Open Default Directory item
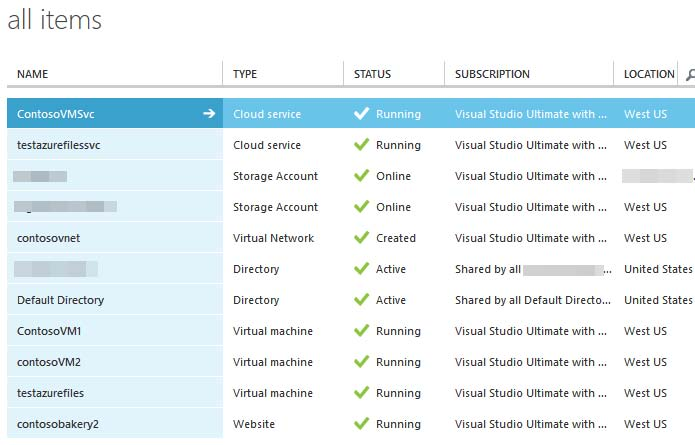Viewport: 695px width, 445px height. 60,300
